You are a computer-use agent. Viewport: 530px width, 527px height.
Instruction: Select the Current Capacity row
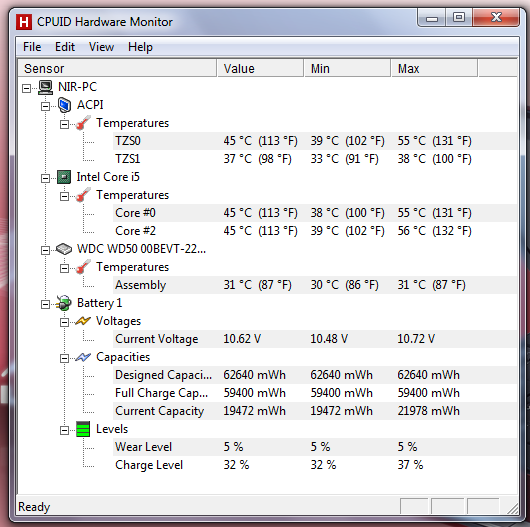click(x=315, y=411)
